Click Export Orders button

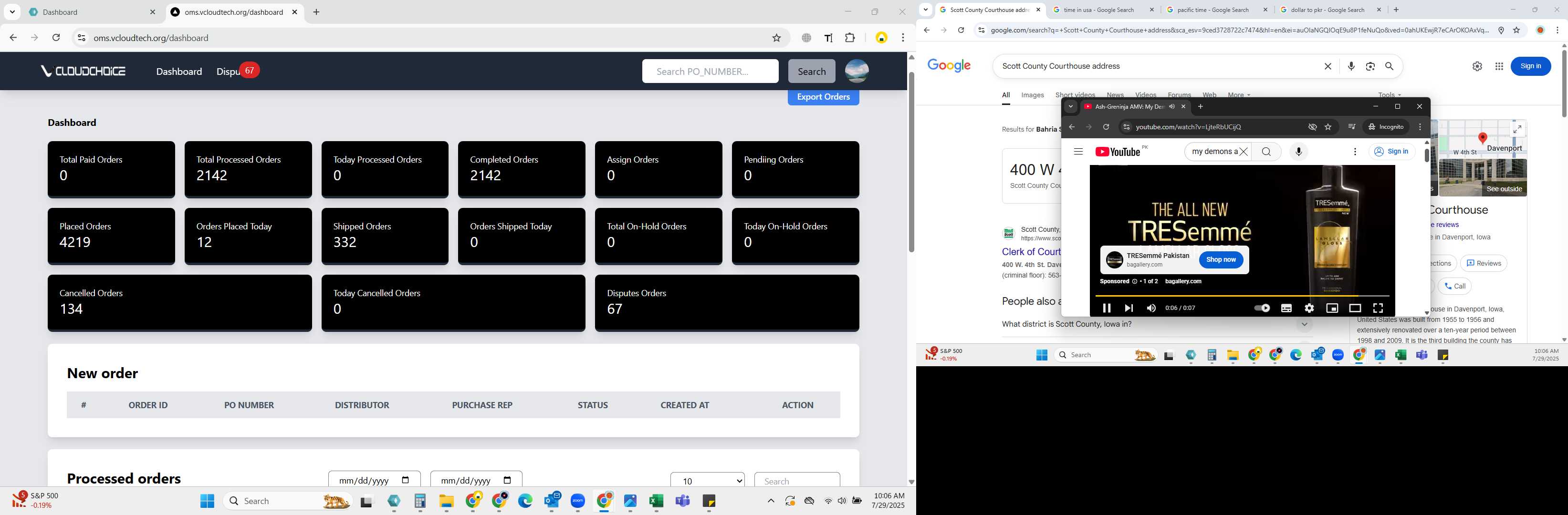[823, 97]
